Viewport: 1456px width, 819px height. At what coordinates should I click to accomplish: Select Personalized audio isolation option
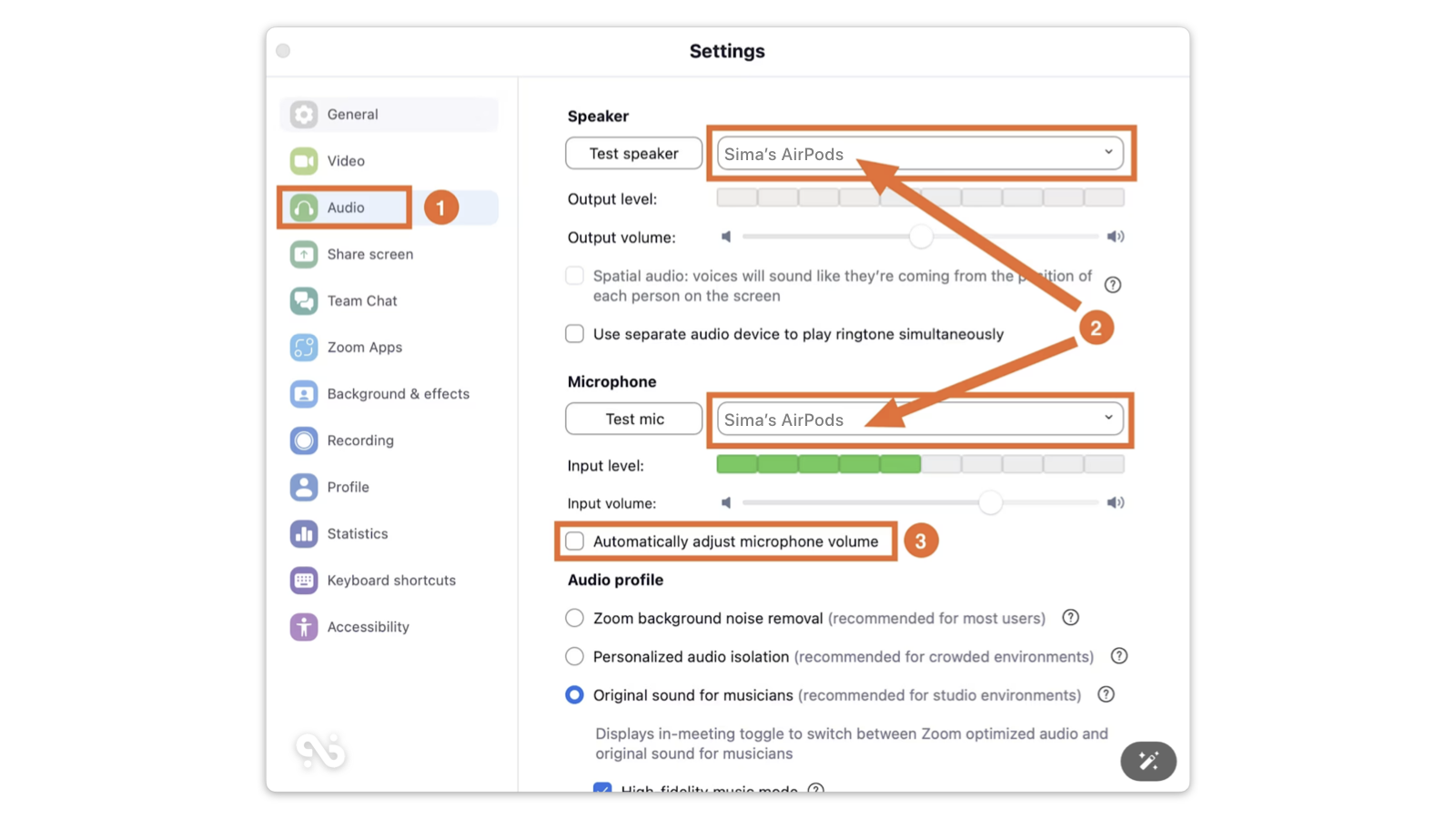coord(574,656)
